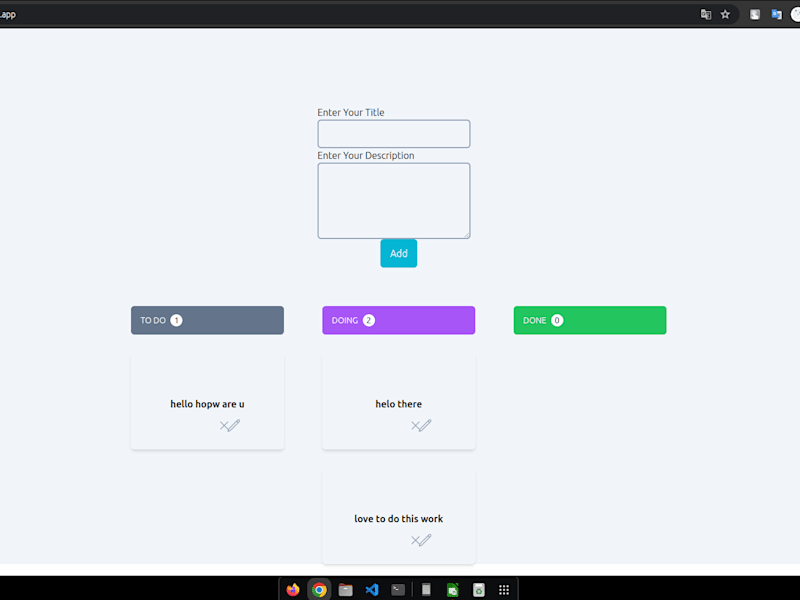Switch to Chrome in the dock
The height and width of the screenshot is (600, 800).
point(319,590)
